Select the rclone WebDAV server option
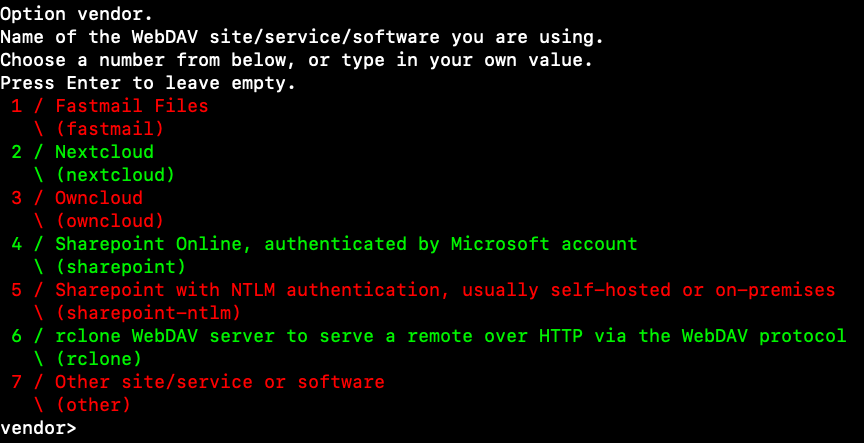The height and width of the screenshot is (443, 864). pos(451,336)
